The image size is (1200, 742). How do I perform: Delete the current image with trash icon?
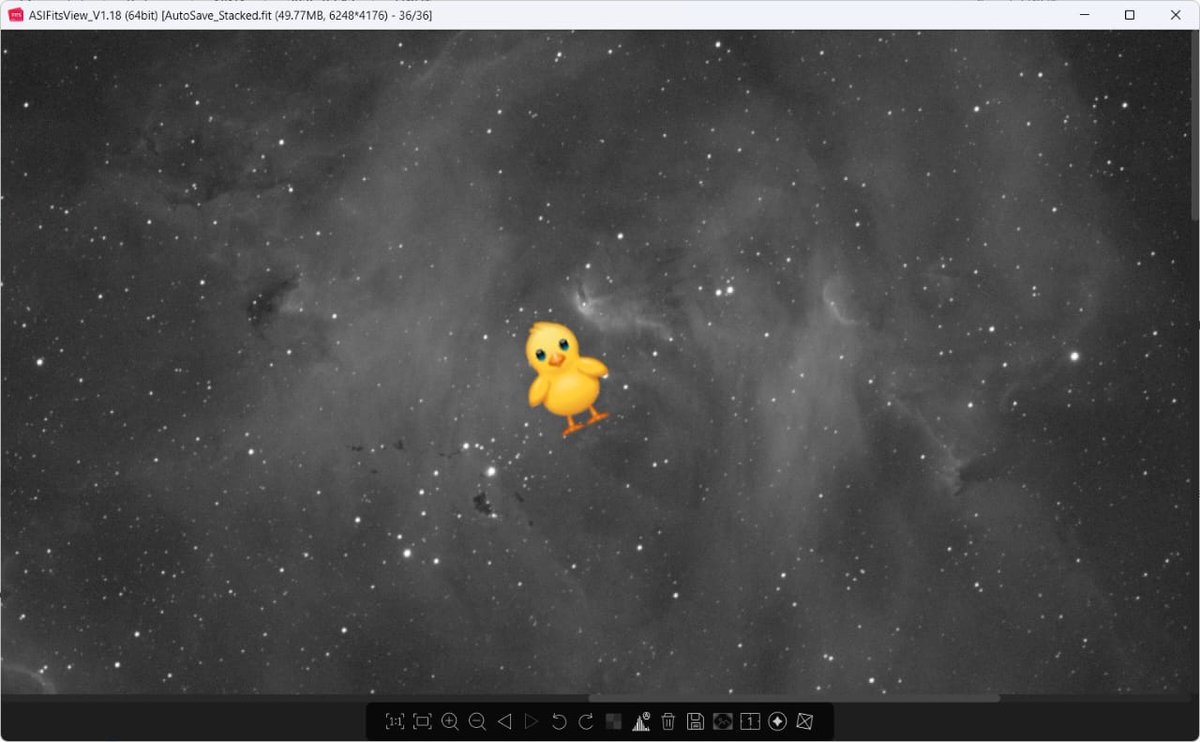point(668,721)
